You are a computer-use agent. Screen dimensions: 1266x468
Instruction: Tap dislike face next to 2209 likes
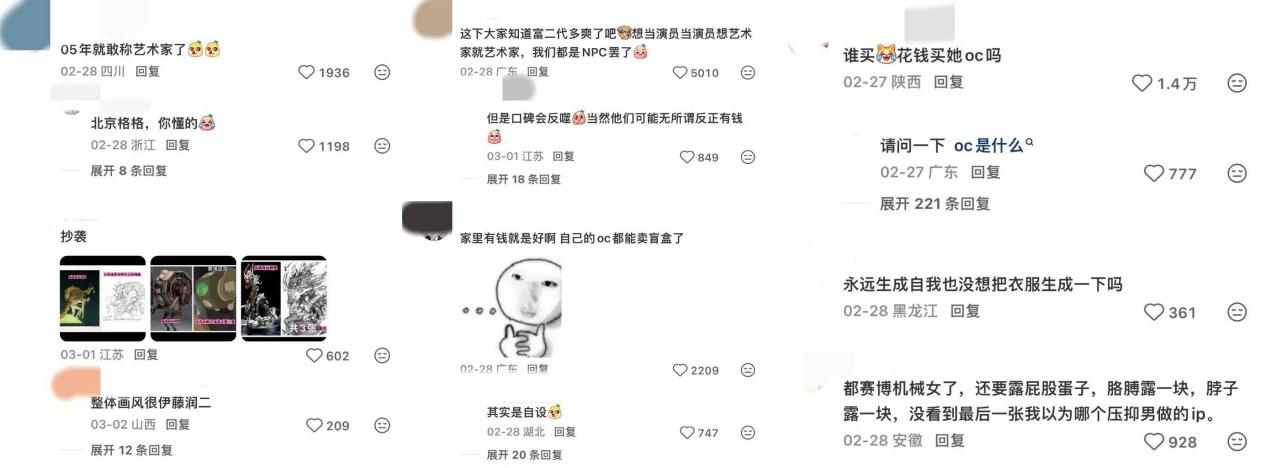[x=748, y=370]
